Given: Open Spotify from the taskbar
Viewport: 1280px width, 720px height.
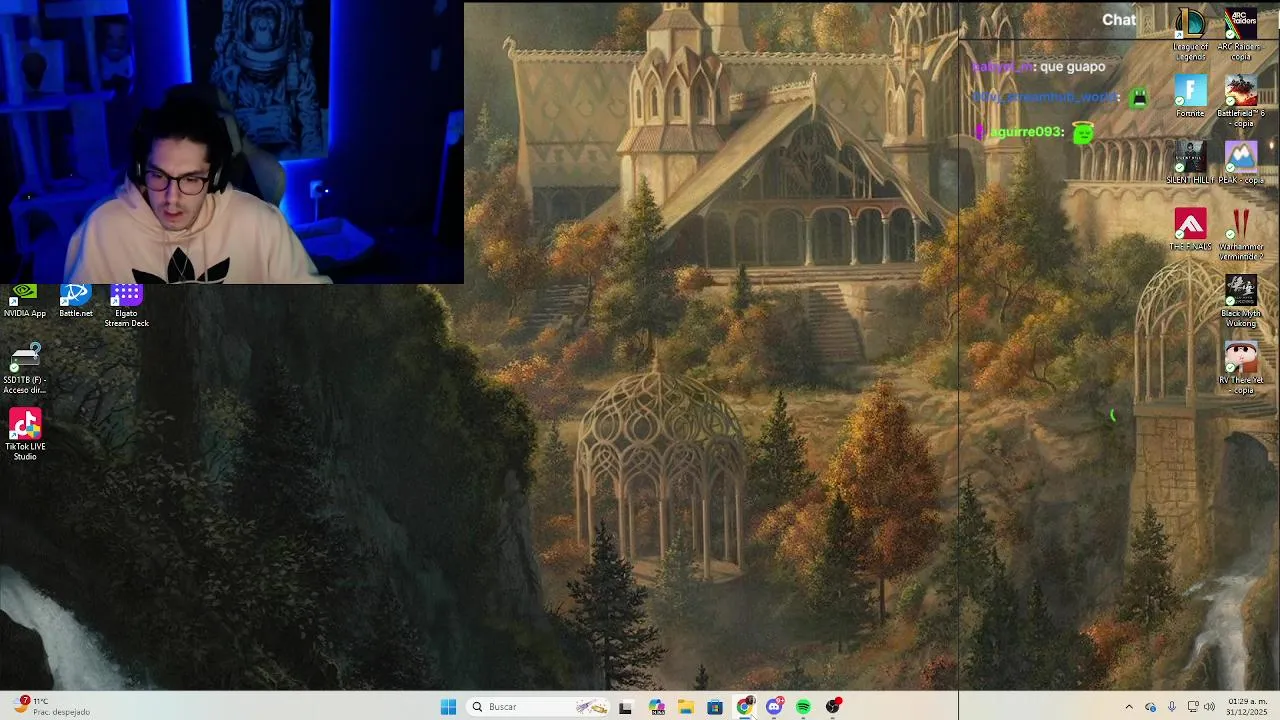Looking at the screenshot, I should (803, 707).
